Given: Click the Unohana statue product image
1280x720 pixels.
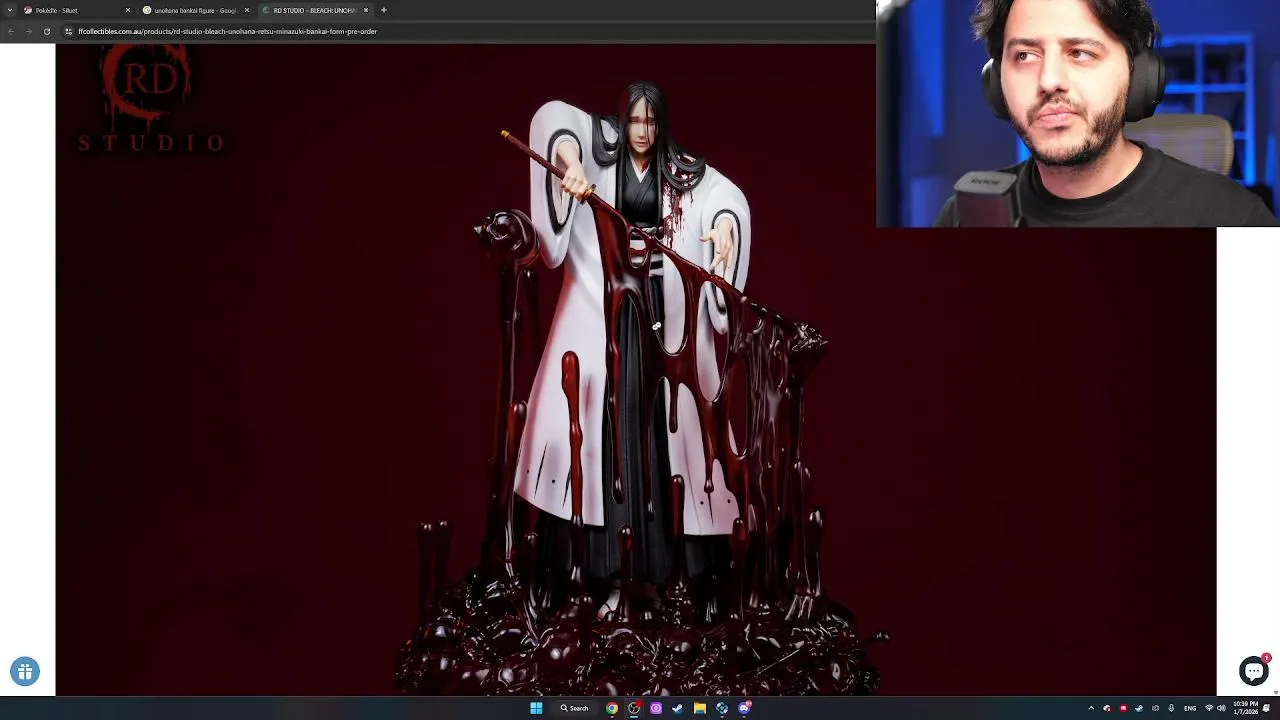Looking at the screenshot, I should pyautogui.click(x=636, y=370).
